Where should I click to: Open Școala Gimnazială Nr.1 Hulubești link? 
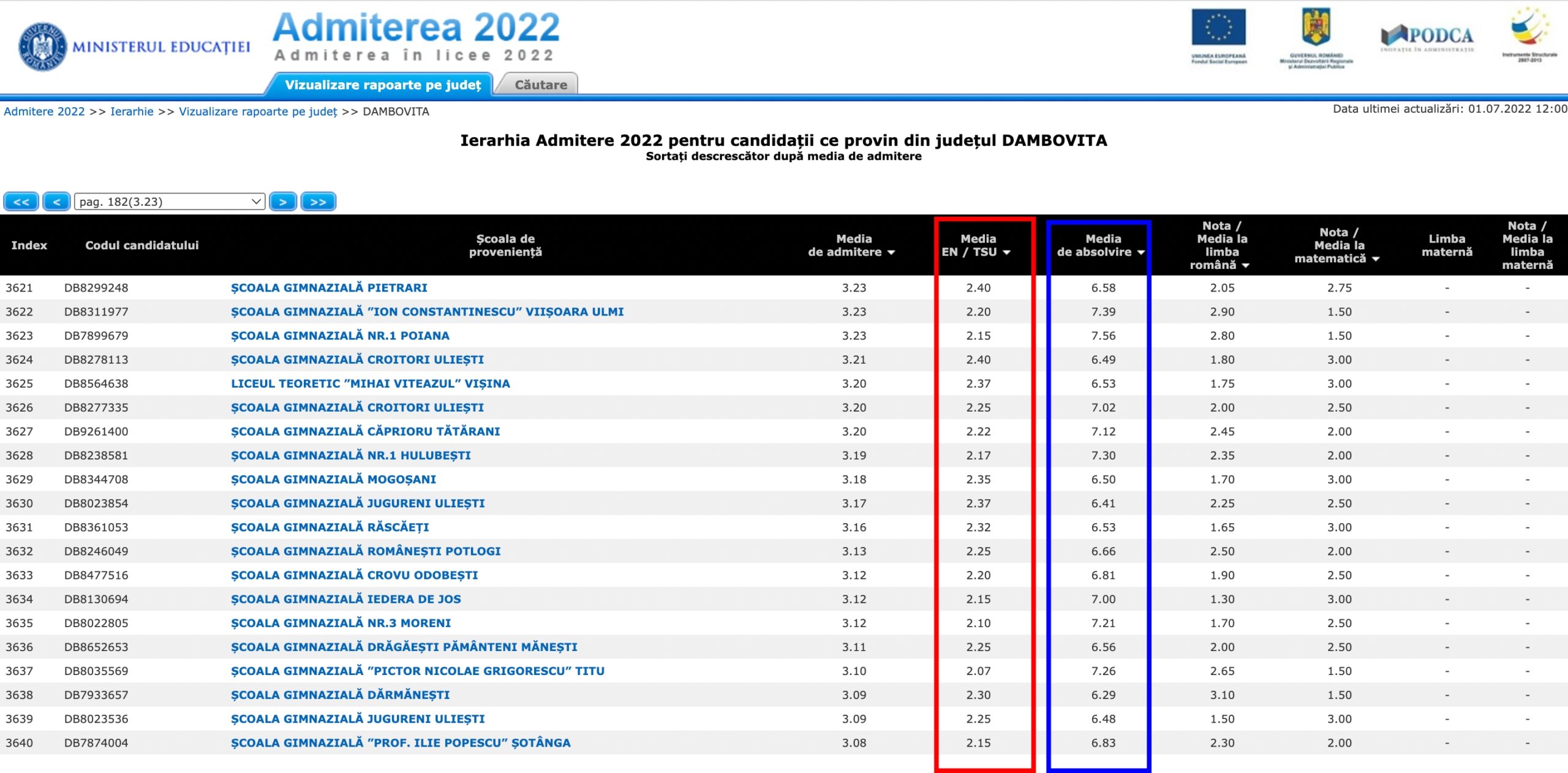(x=350, y=455)
